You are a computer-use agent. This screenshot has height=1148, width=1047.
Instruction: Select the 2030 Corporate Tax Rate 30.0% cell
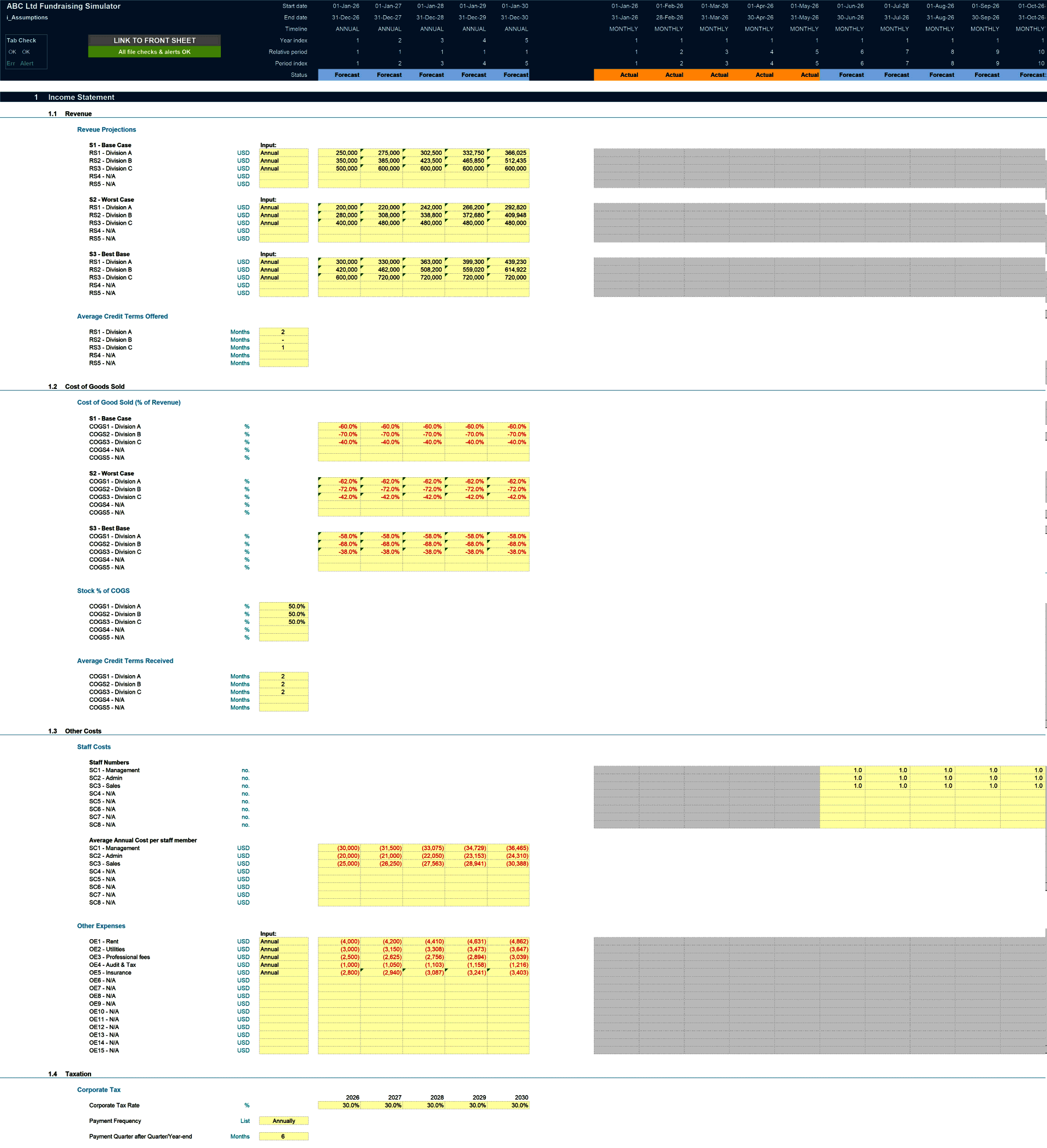[x=508, y=1105]
